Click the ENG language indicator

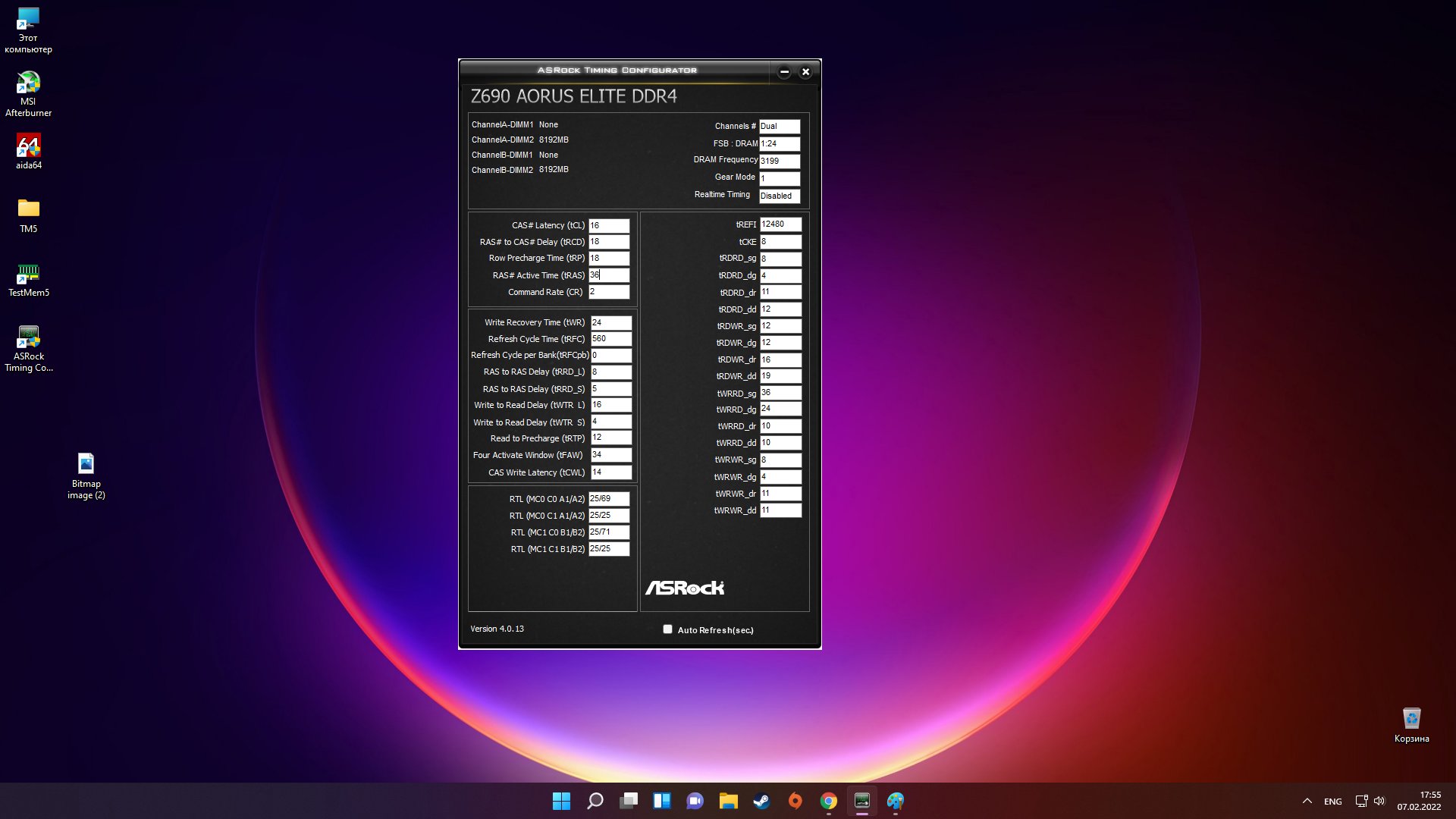[1332, 801]
